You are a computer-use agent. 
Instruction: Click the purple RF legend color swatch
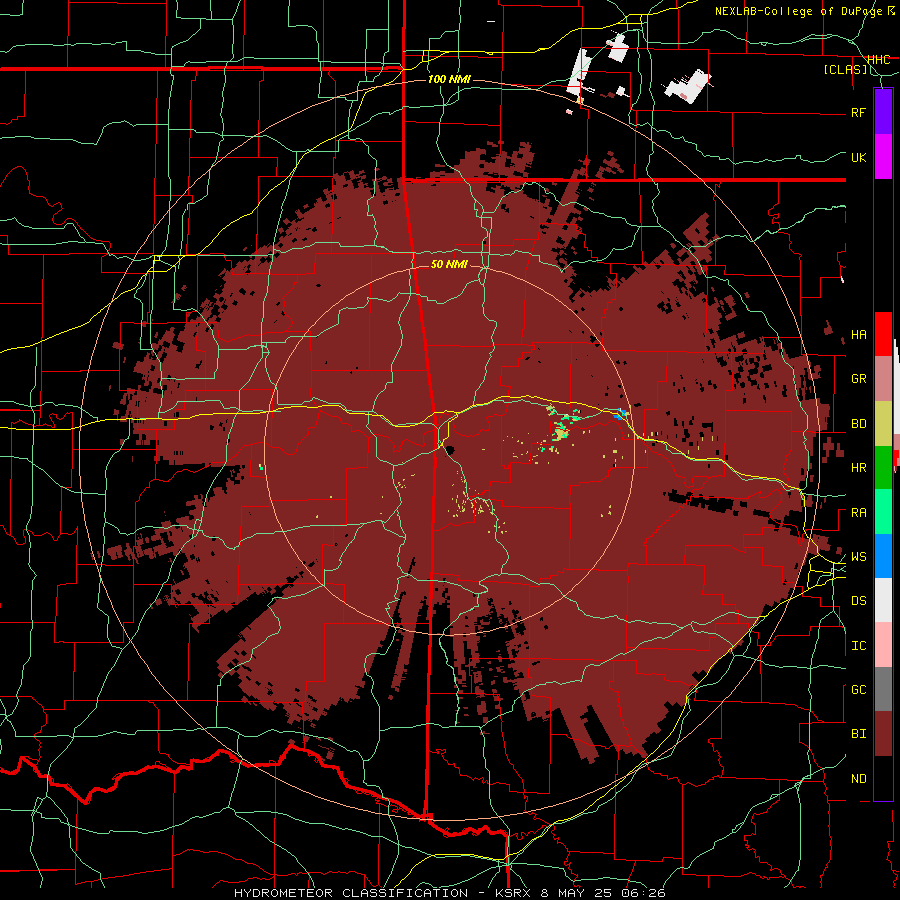coord(883,112)
